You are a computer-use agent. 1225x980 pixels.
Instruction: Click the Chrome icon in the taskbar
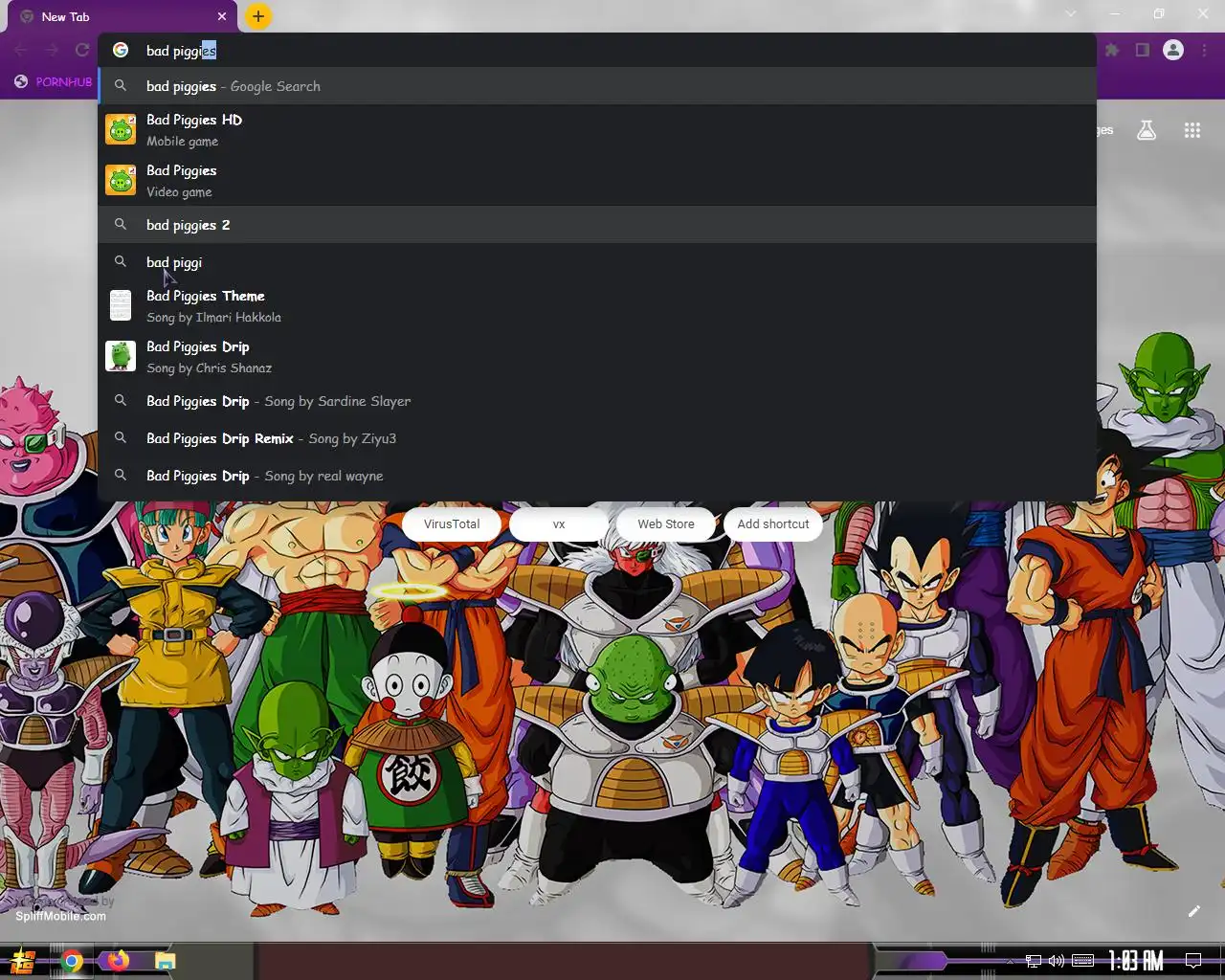click(x=72, y=961)
